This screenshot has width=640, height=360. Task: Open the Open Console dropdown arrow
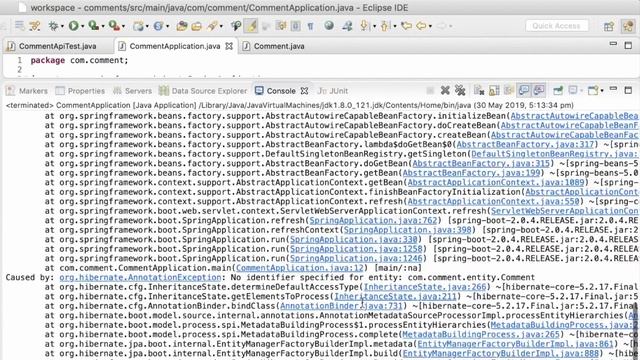[x=602, y=91]
